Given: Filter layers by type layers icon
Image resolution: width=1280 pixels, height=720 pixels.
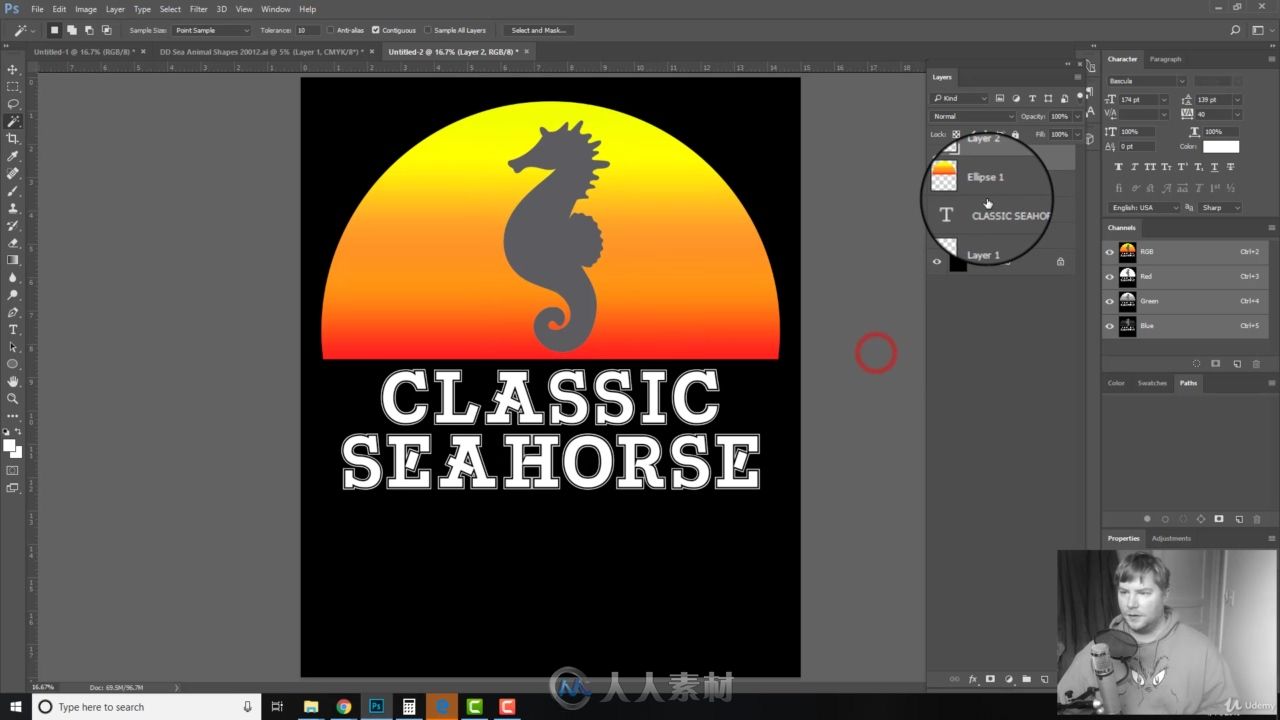Looking at the screenshot, I should (1032, 98).
